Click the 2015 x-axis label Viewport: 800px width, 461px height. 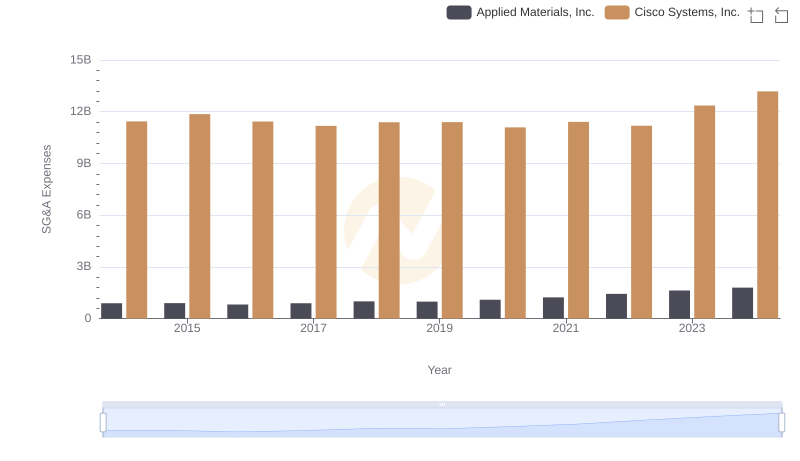tap(187, 328)
